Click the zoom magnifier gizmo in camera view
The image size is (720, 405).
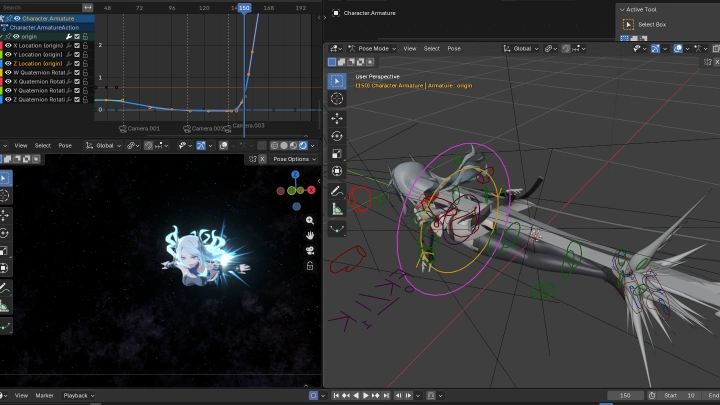tap(310, 220)
